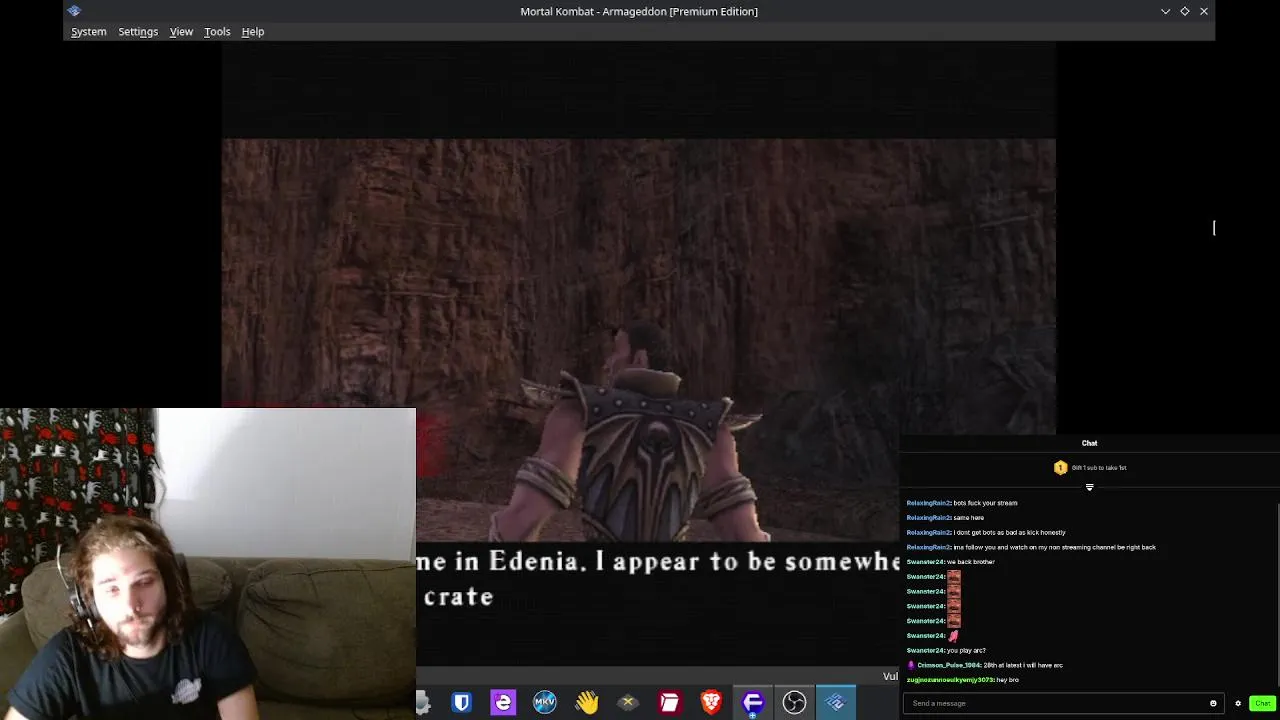Open the yellow X diamond taskbar app
This screenshot has height=720, width=1280.
pos(628,703)
